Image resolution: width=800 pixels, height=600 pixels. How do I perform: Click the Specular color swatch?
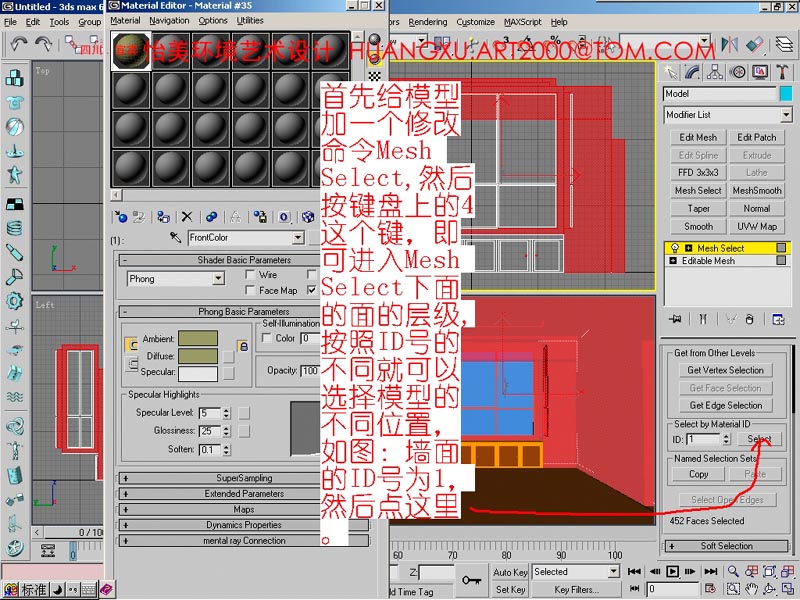(x=198, y=373)
